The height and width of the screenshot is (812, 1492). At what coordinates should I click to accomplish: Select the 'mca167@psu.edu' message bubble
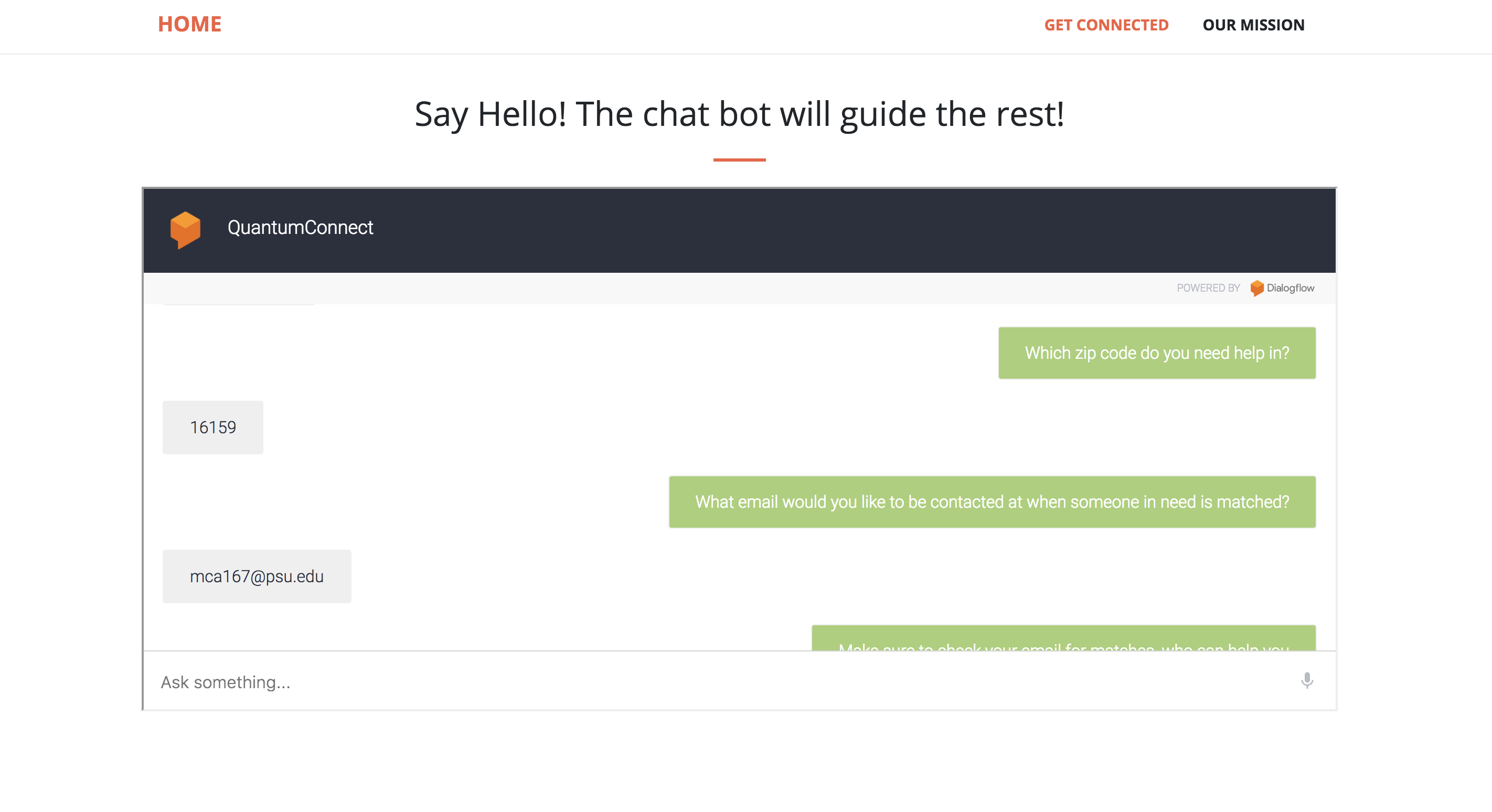point(257,576)
